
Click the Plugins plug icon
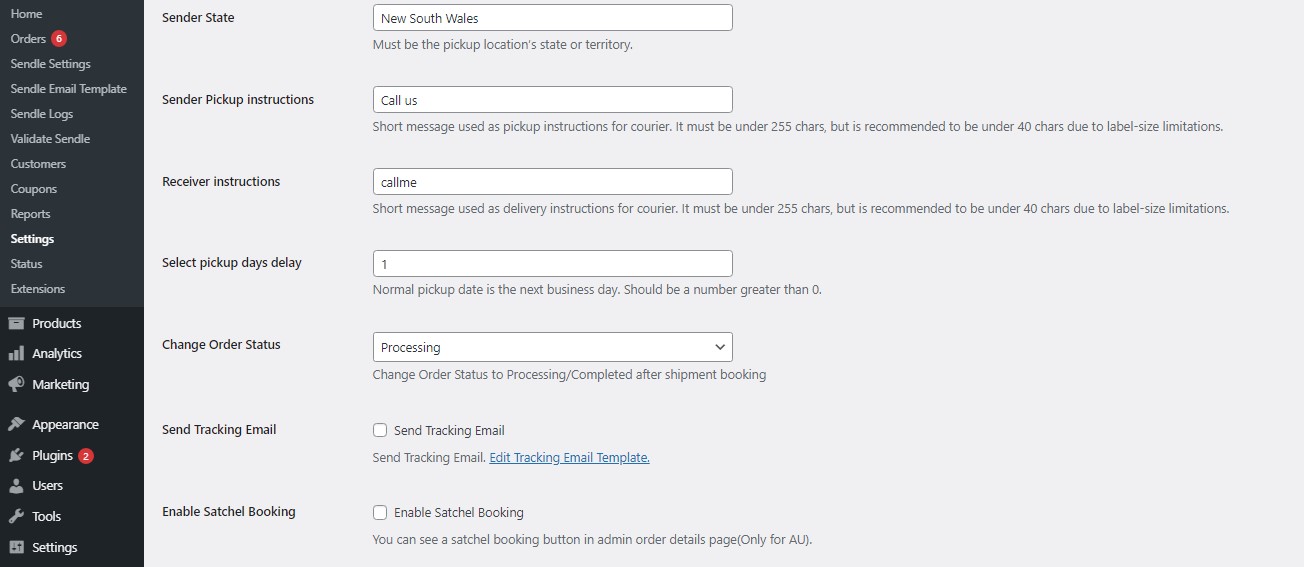tap(16, 456)
